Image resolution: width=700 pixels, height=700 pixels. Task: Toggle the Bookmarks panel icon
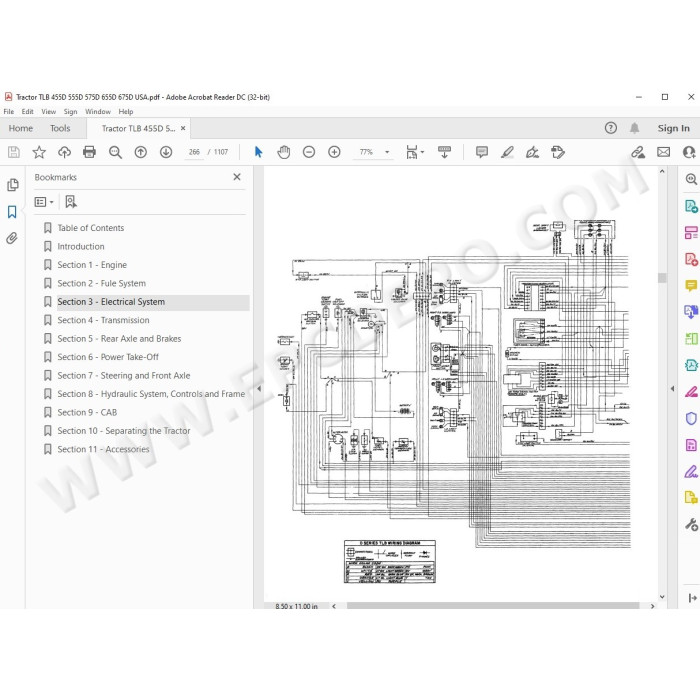(x=12, y=212)
